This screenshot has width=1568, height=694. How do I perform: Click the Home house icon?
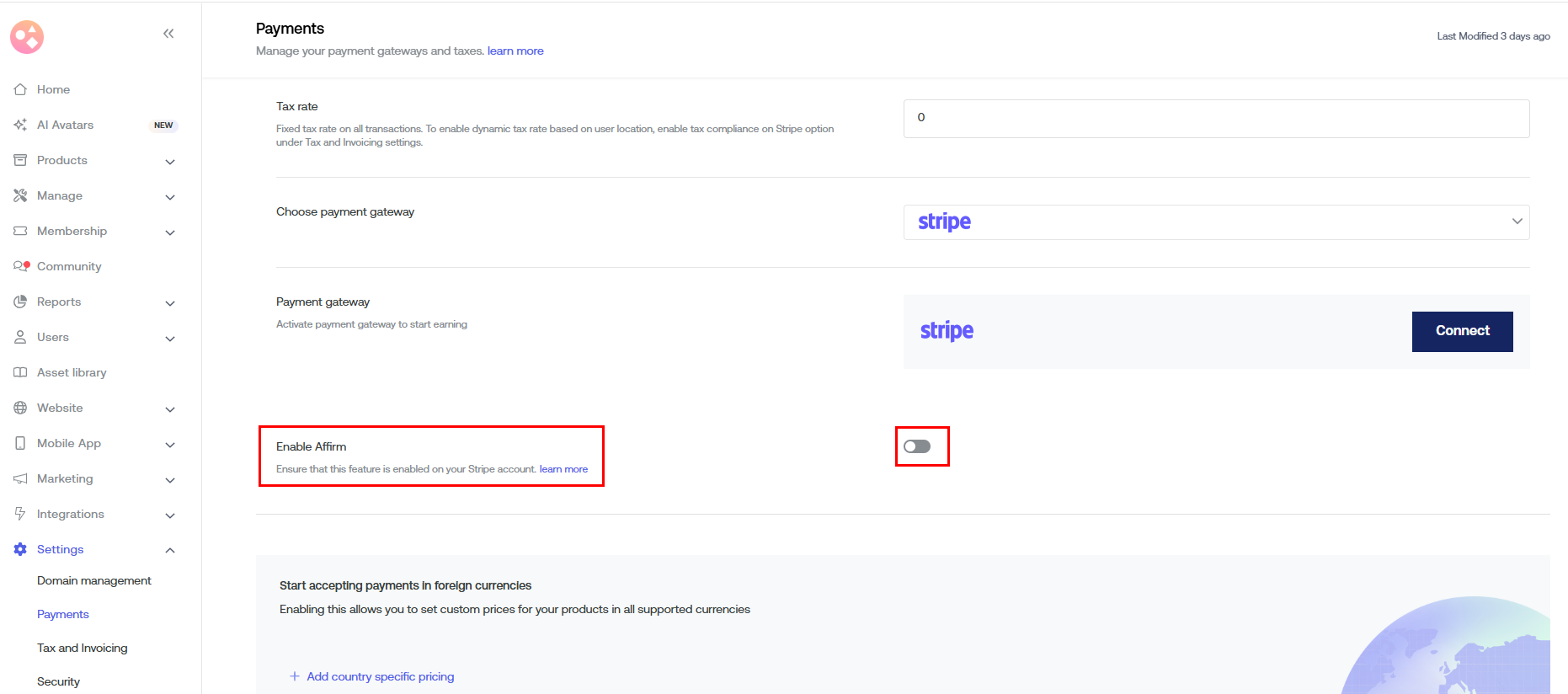point(20,89)
